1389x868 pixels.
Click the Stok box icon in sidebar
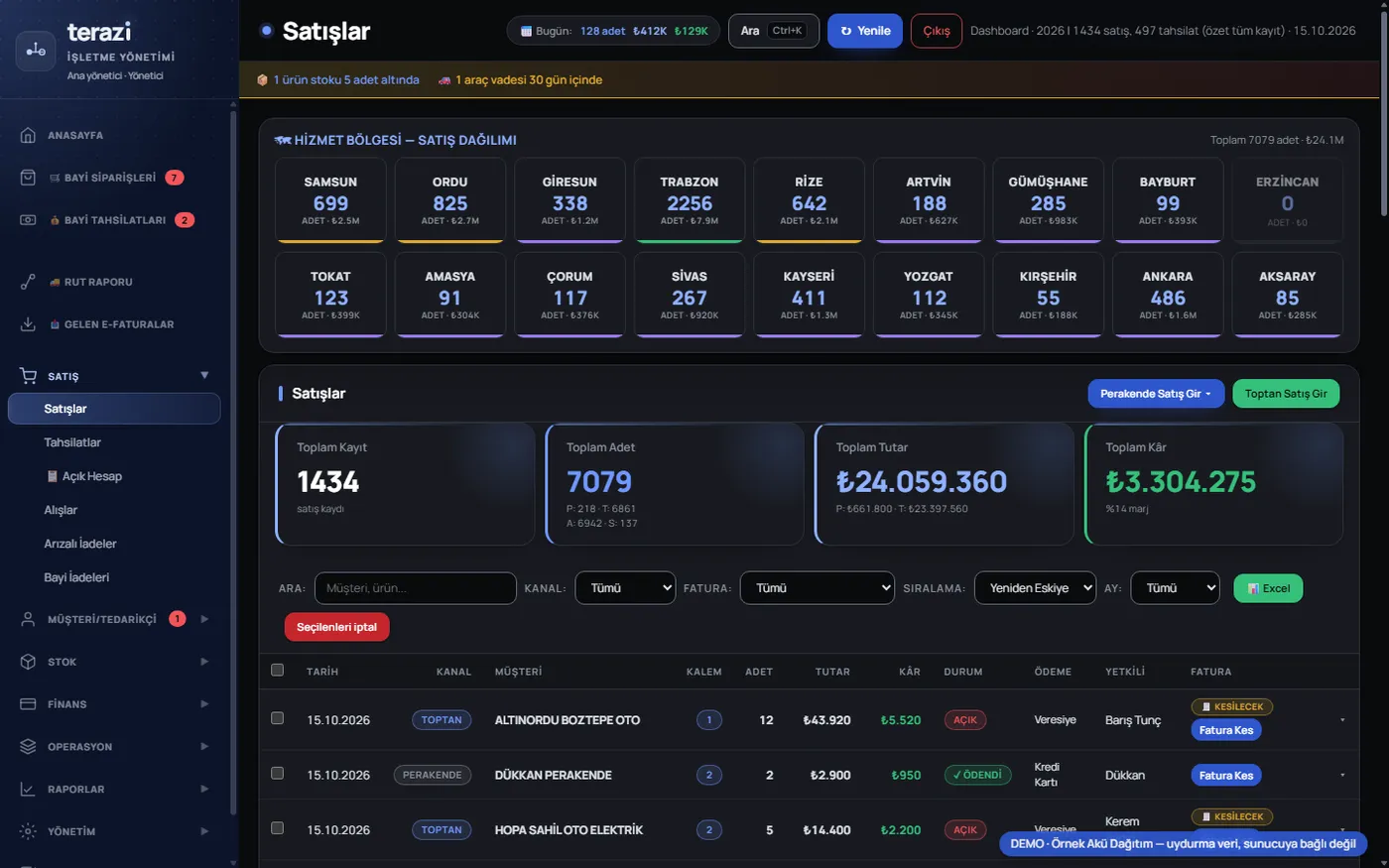[28, 662]
